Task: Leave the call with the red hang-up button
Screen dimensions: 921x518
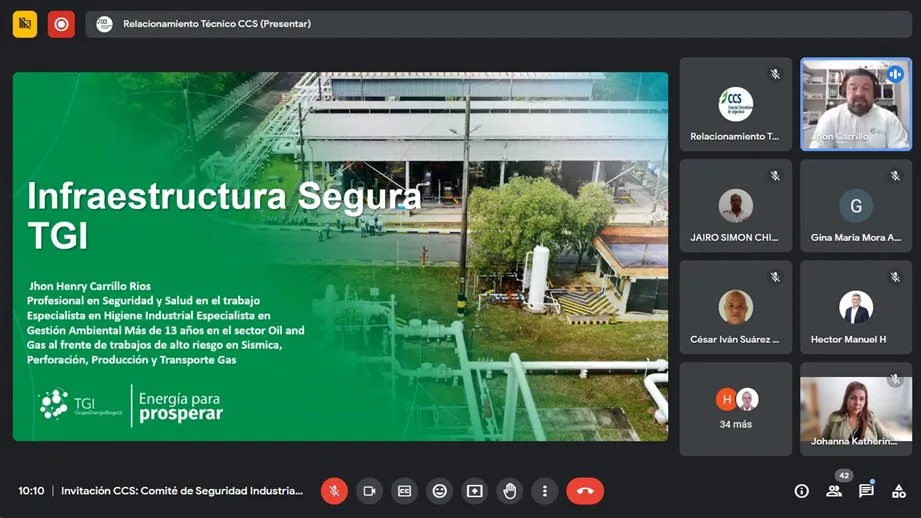Action: 585,491
